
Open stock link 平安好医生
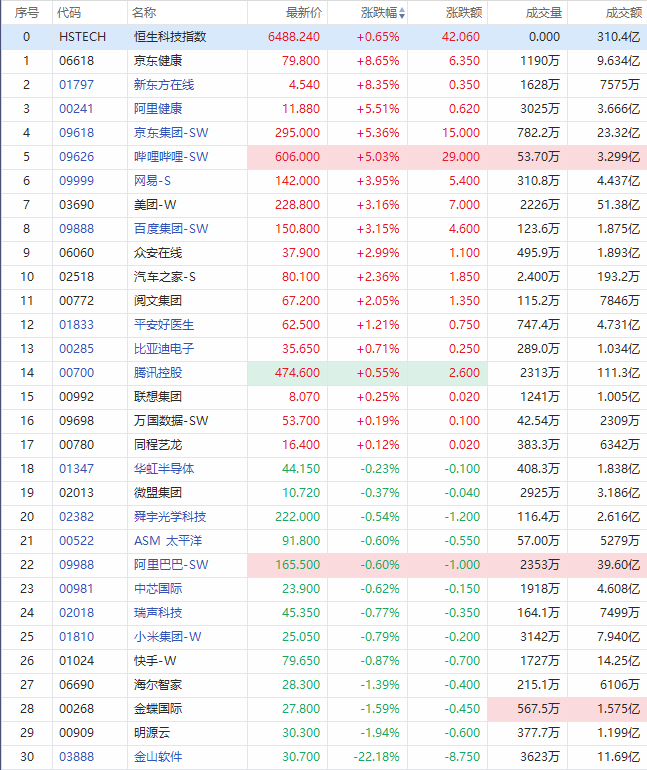[164, 325]
